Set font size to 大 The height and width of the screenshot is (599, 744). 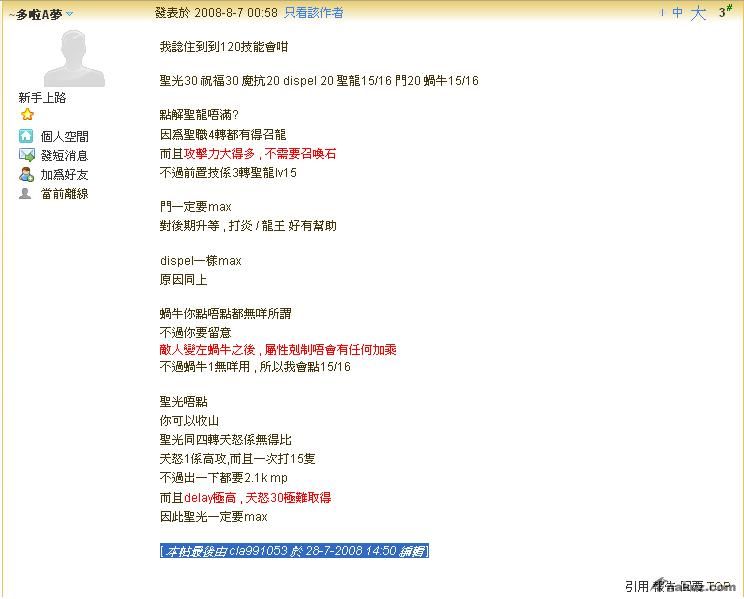pos(698,13)
